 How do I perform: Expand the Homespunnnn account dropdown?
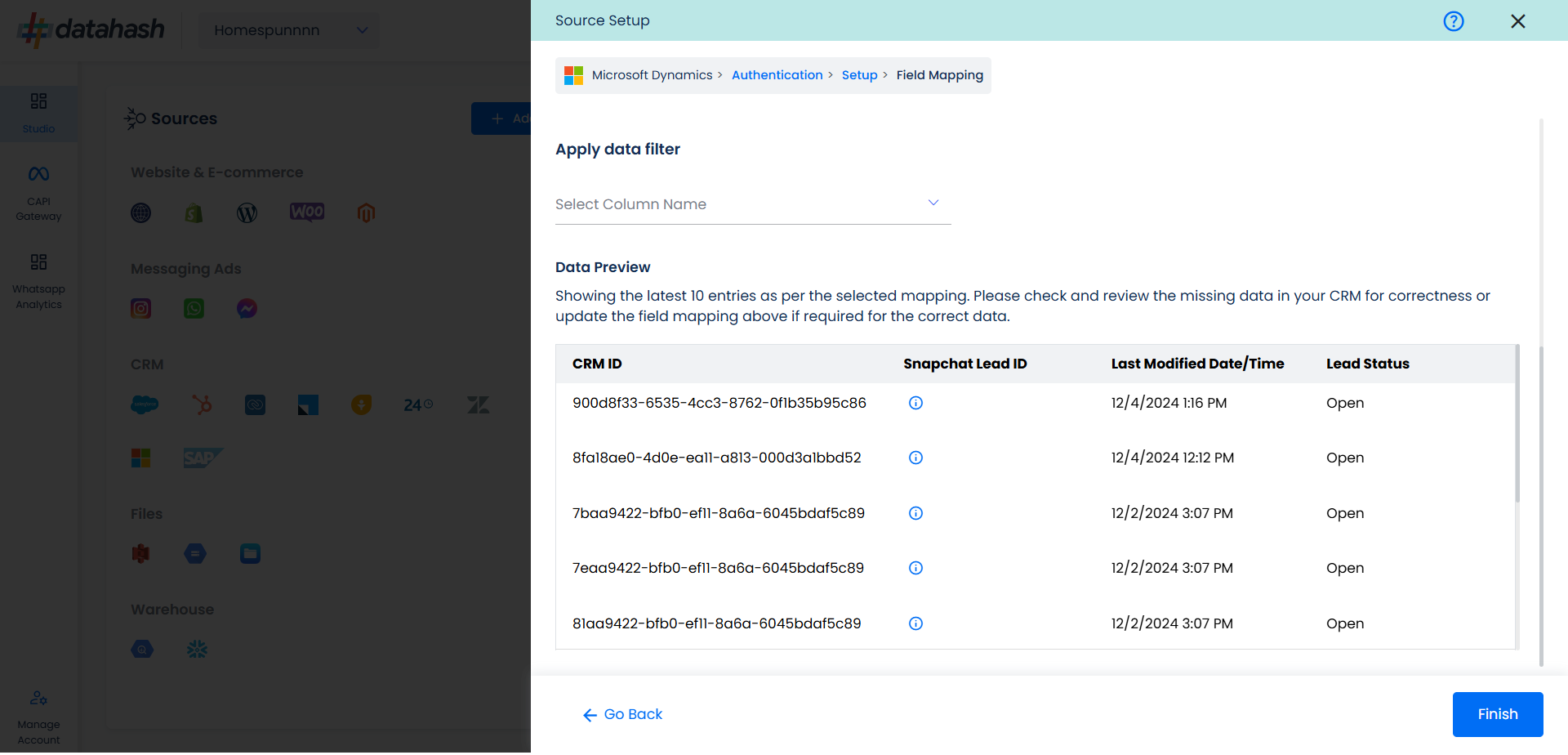(289, 30)
